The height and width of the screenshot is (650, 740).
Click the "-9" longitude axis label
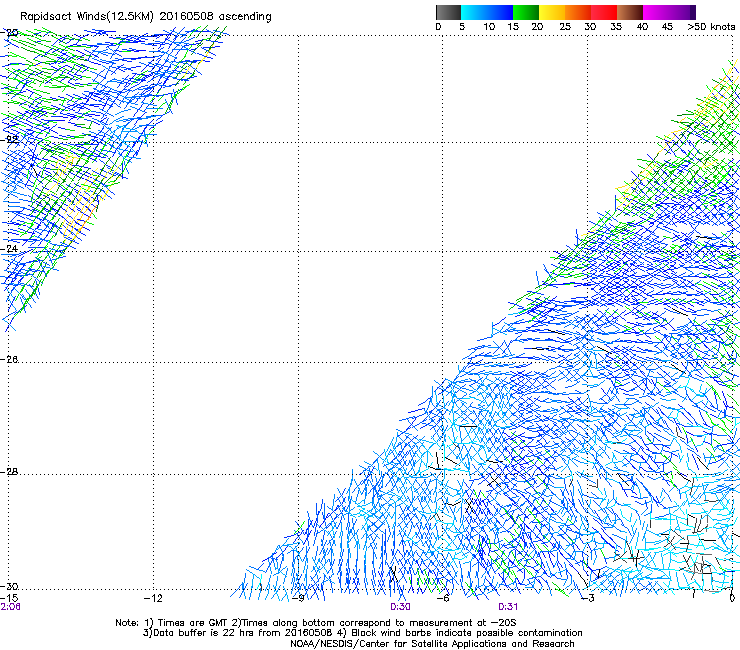pyautogui.click(x=298, y=598)
